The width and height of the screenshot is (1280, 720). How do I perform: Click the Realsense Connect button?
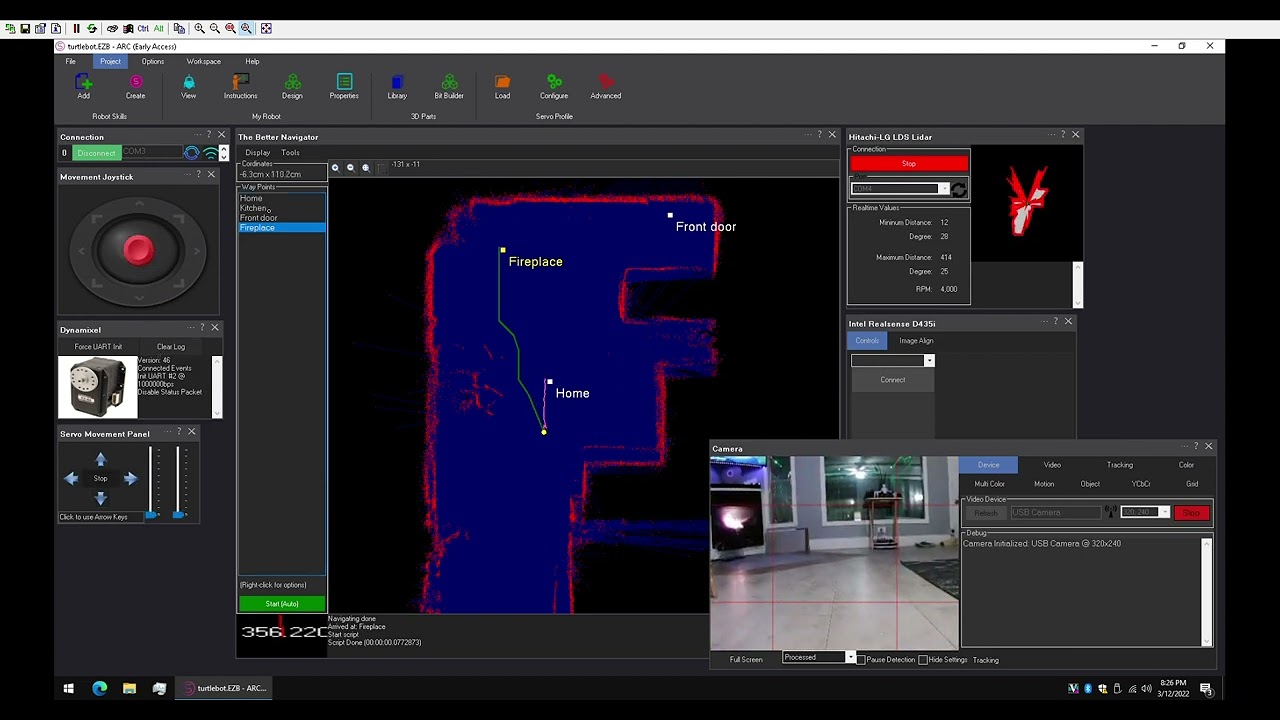coord(892,380)
